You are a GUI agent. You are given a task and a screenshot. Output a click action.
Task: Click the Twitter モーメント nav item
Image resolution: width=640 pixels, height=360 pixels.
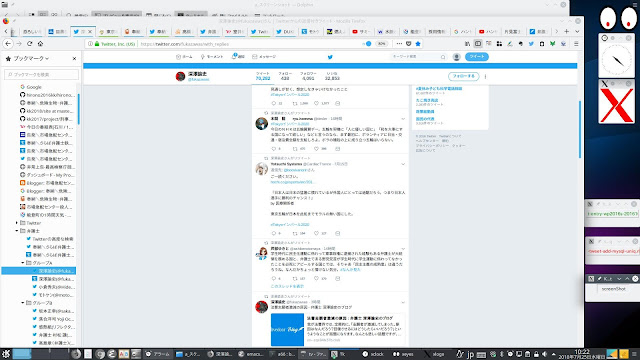[x=212, y=57]
